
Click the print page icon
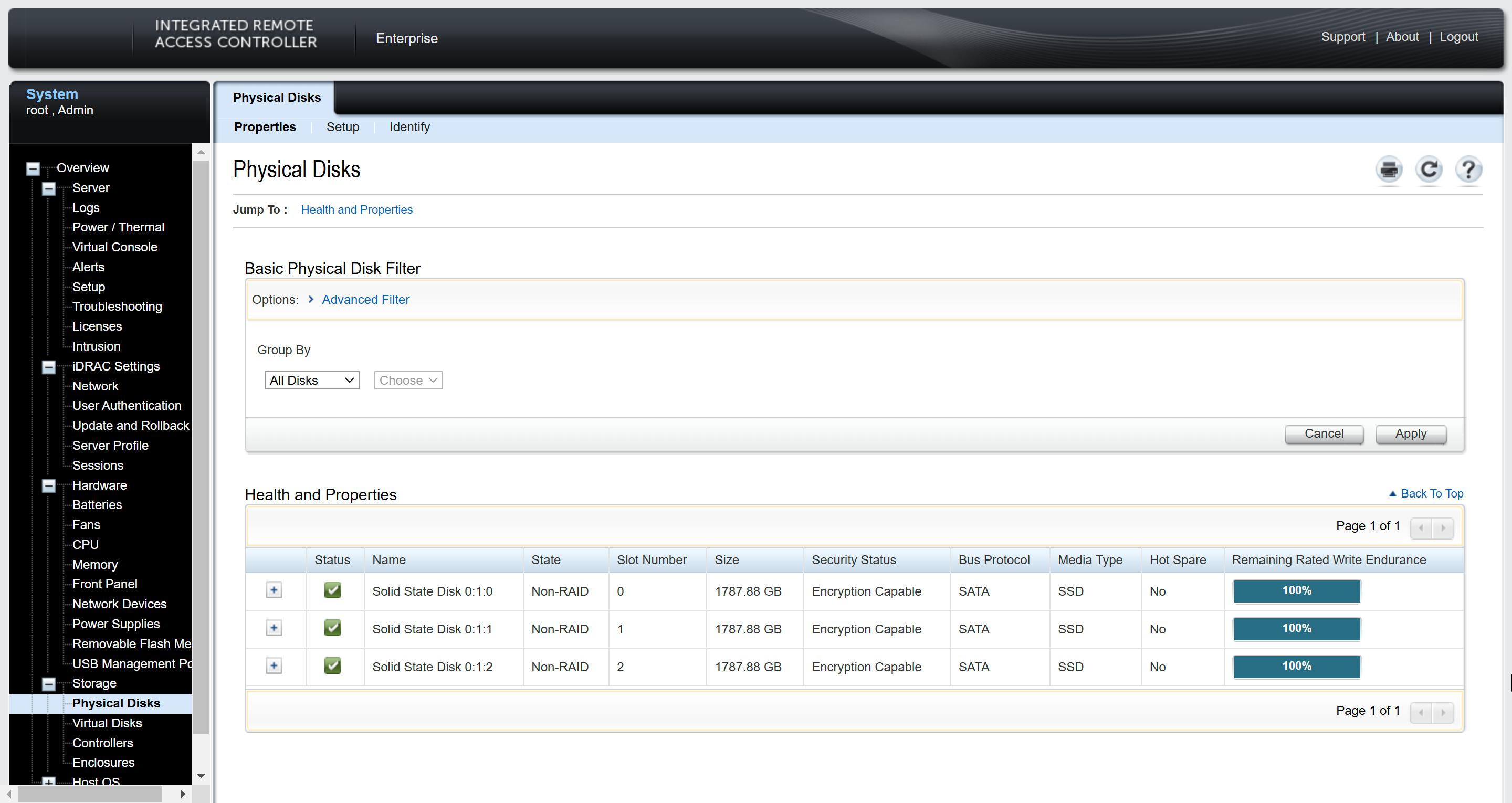click(x=1389, y=170)
